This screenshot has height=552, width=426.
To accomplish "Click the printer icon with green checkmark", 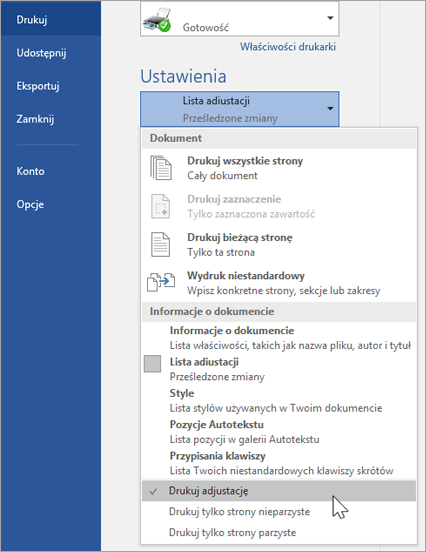I will (x=157, y=20).
